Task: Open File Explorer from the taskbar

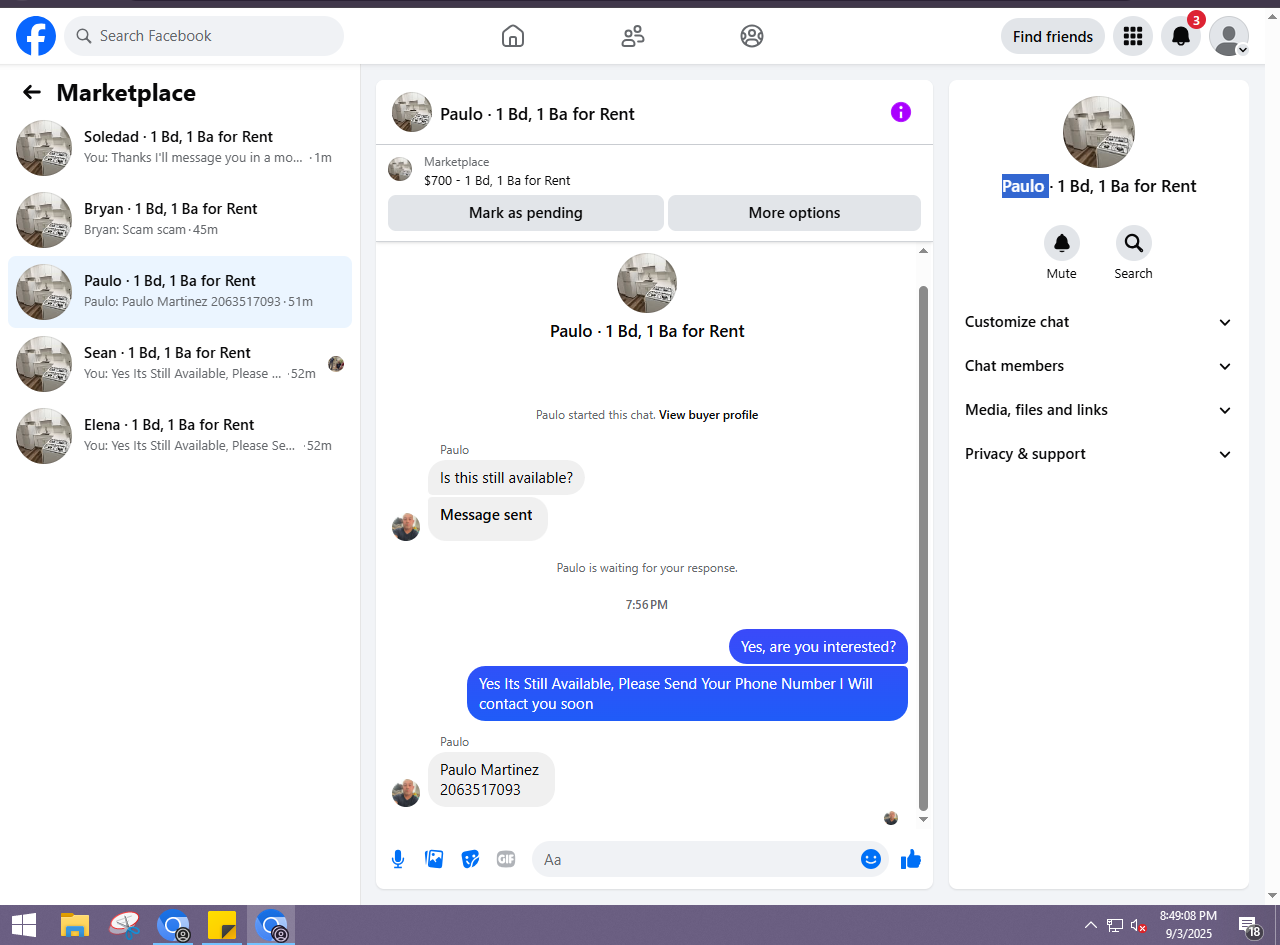Action: 75,925
